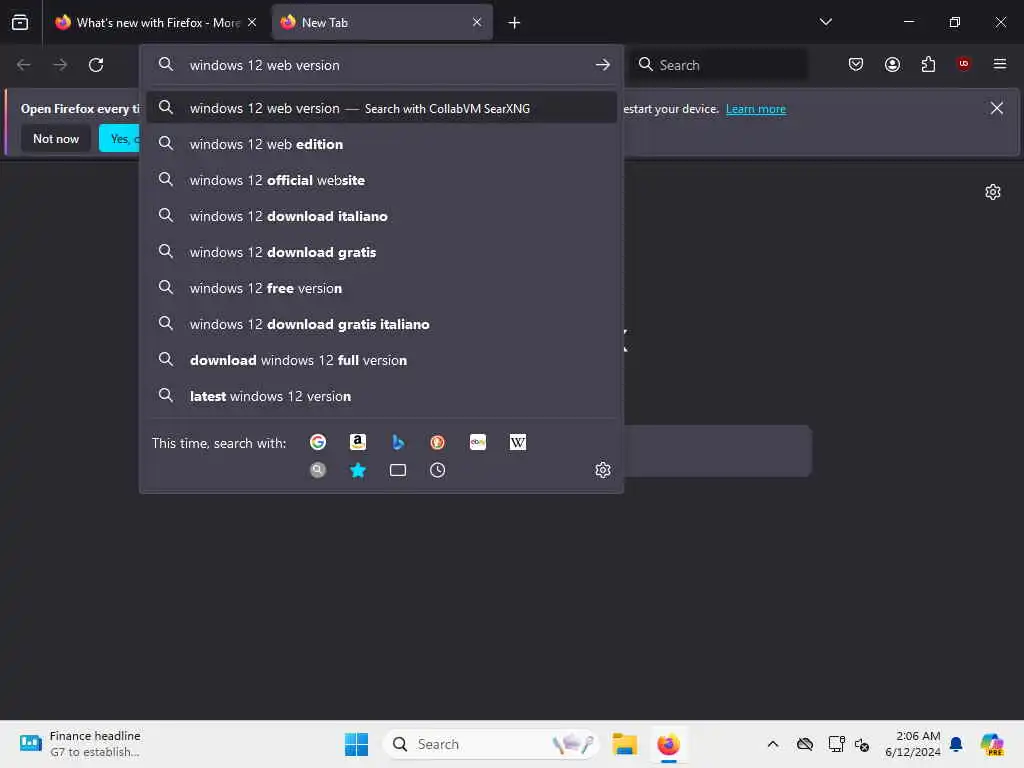Search this time with Google

tap(317, 442)
